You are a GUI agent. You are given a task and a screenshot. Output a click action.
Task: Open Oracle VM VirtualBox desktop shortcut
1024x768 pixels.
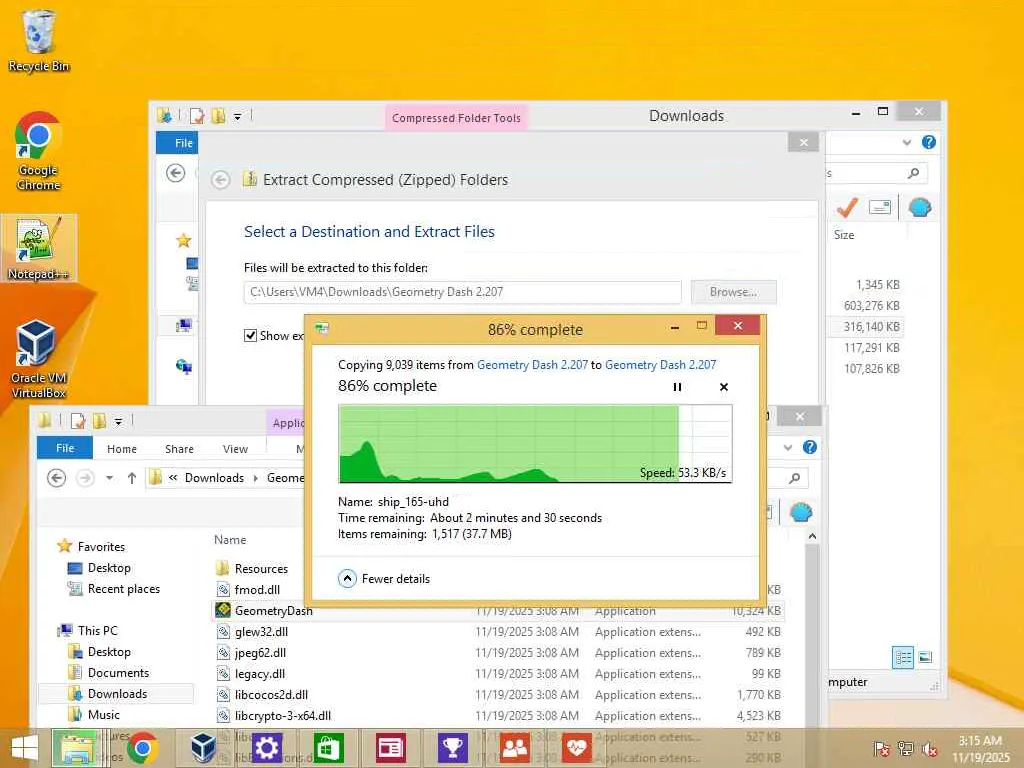[39, 359]
